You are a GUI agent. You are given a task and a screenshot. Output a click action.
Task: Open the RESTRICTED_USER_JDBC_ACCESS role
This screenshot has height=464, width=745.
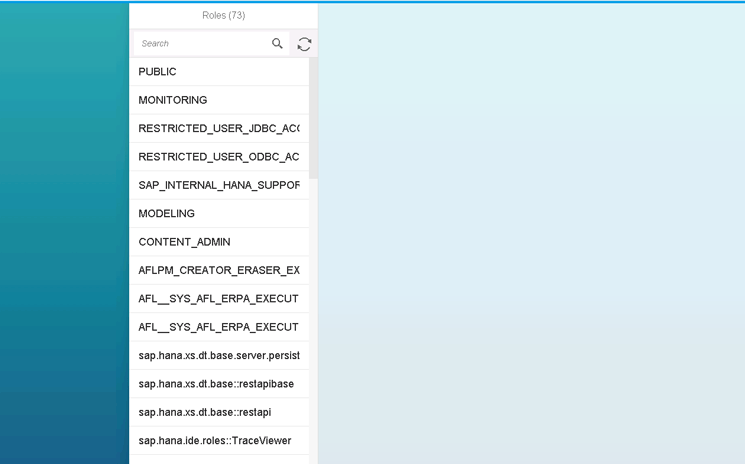pos(218,129)
